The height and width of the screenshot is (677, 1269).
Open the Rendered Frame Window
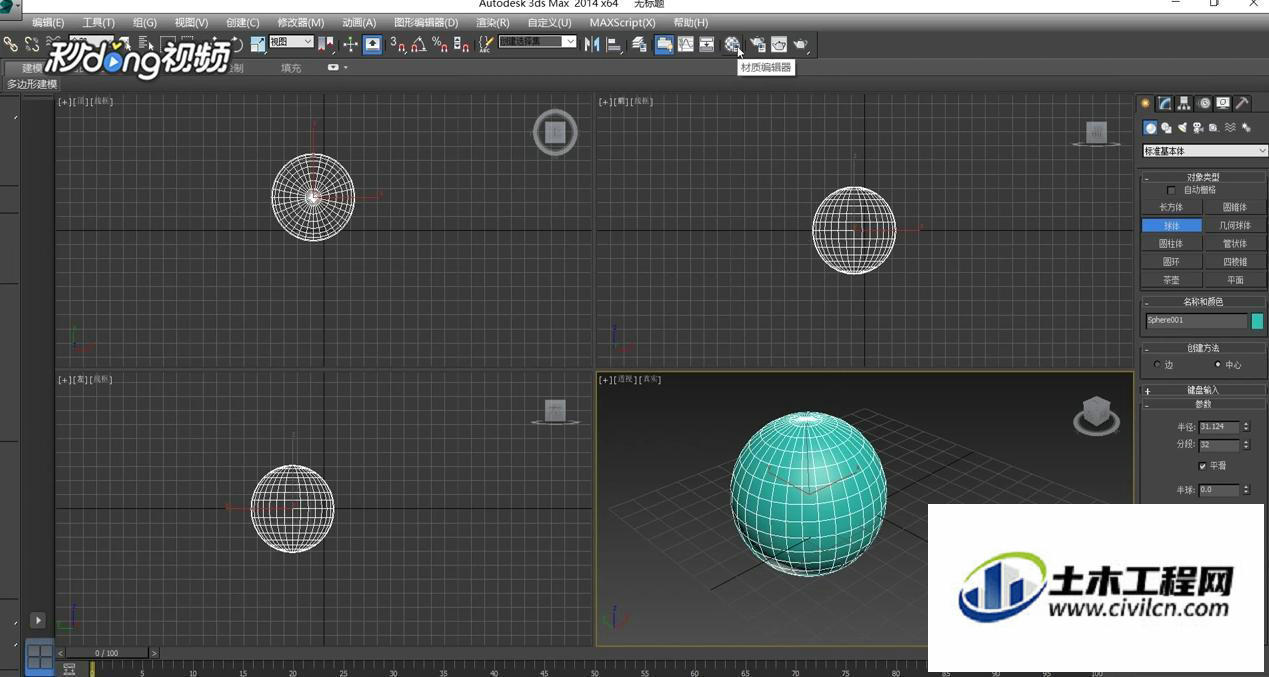tap(778, 44)
